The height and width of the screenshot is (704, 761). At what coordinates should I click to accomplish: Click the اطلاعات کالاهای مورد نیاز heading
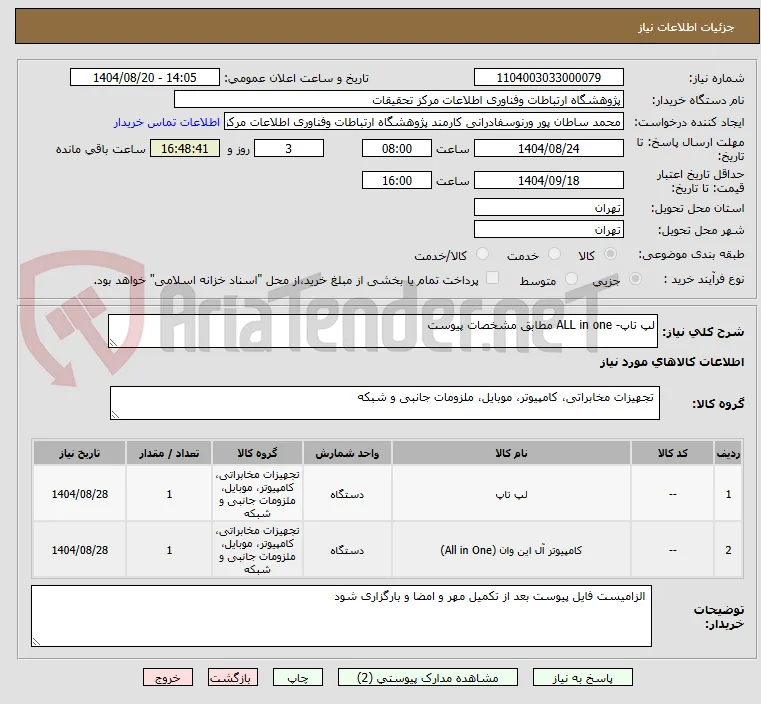[672, 362]
